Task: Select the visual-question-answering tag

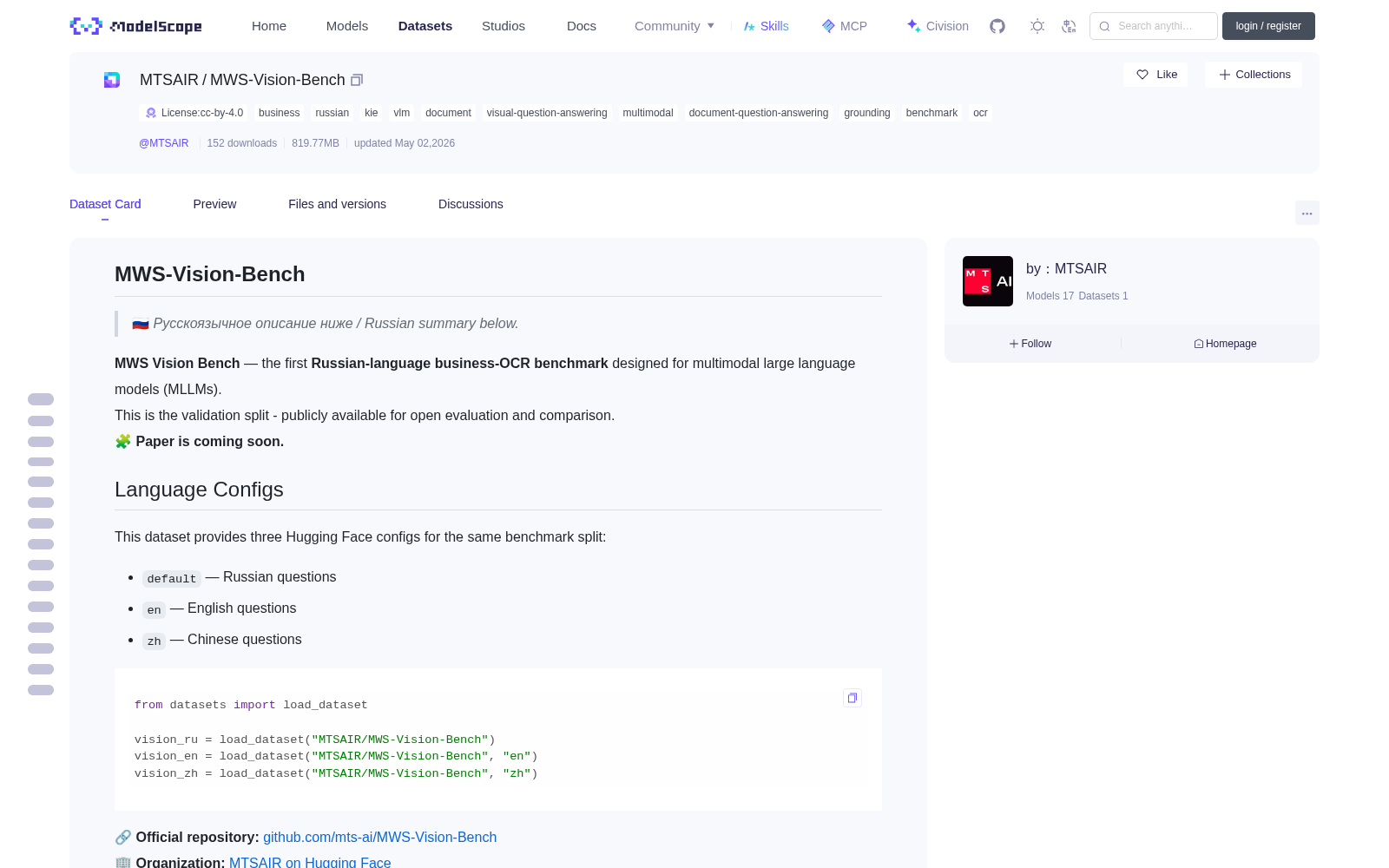Action: pyautogui.click(x=547, y=113)
